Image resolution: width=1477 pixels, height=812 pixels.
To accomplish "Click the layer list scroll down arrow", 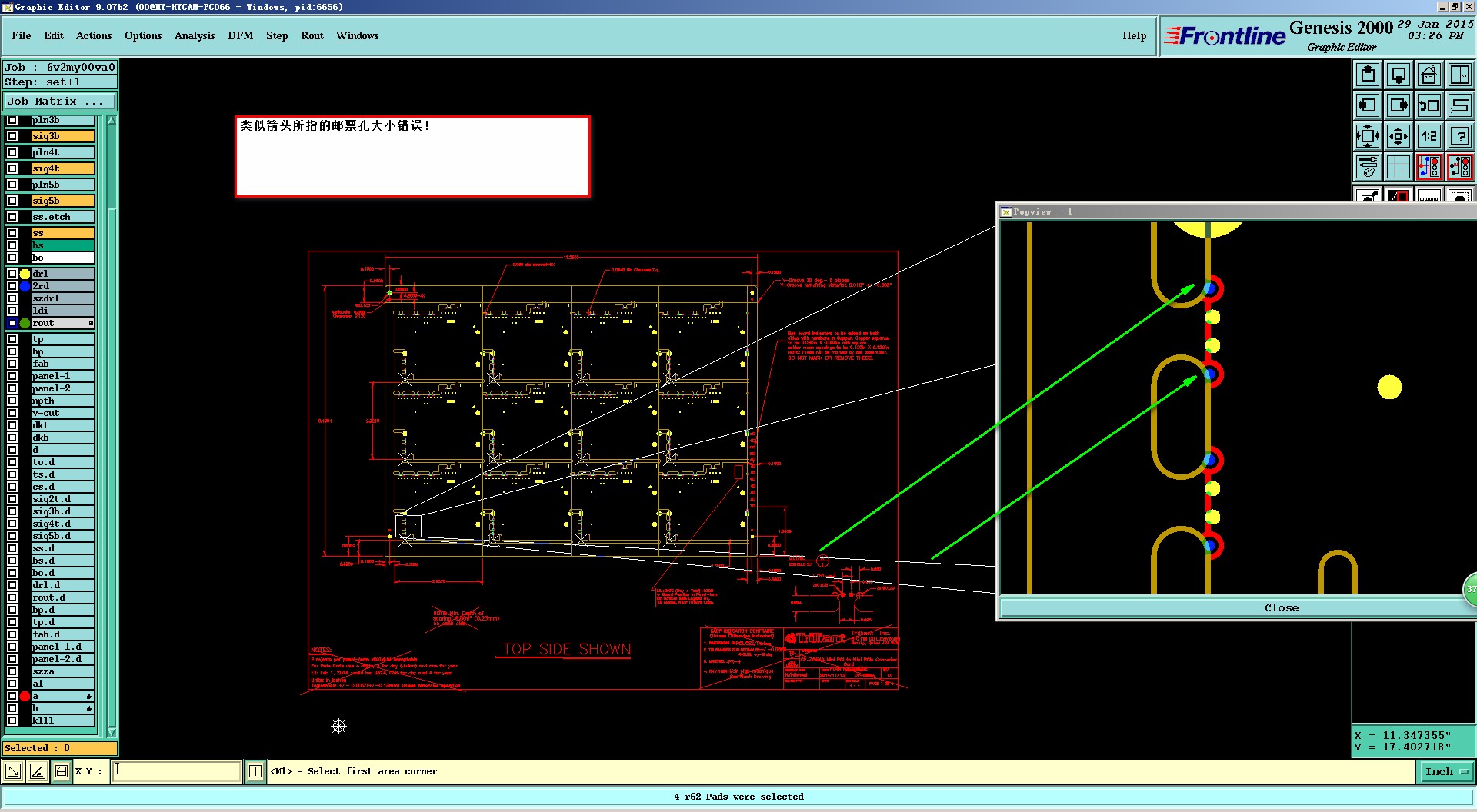I will coord(112,732).
